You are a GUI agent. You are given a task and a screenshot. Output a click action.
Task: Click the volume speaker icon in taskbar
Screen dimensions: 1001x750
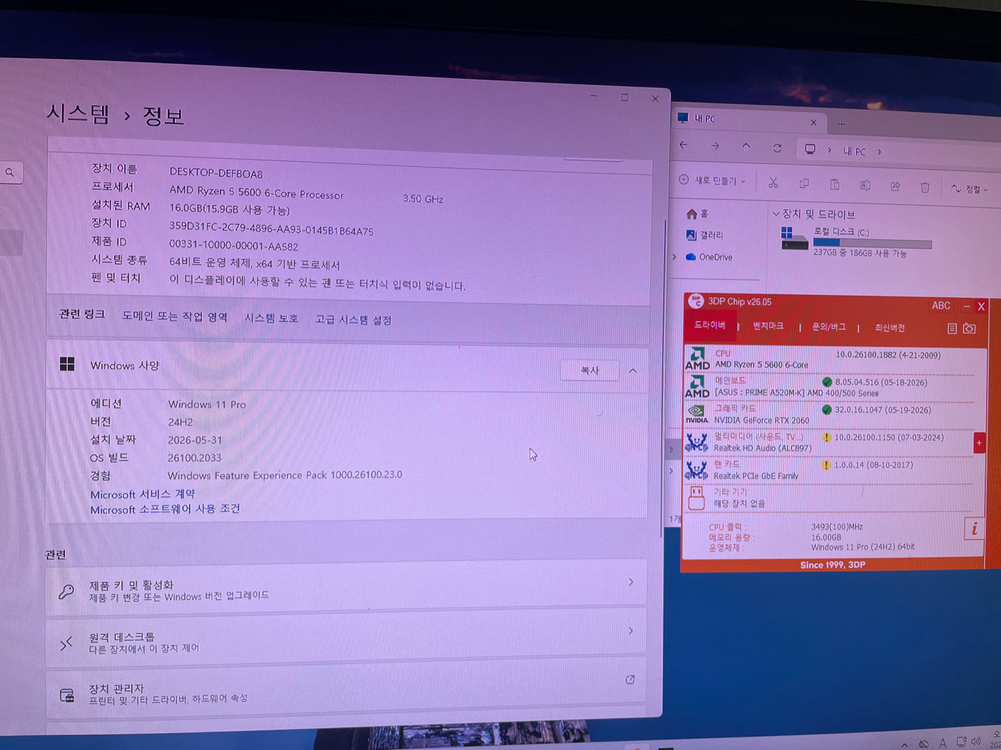click(975, 742)
